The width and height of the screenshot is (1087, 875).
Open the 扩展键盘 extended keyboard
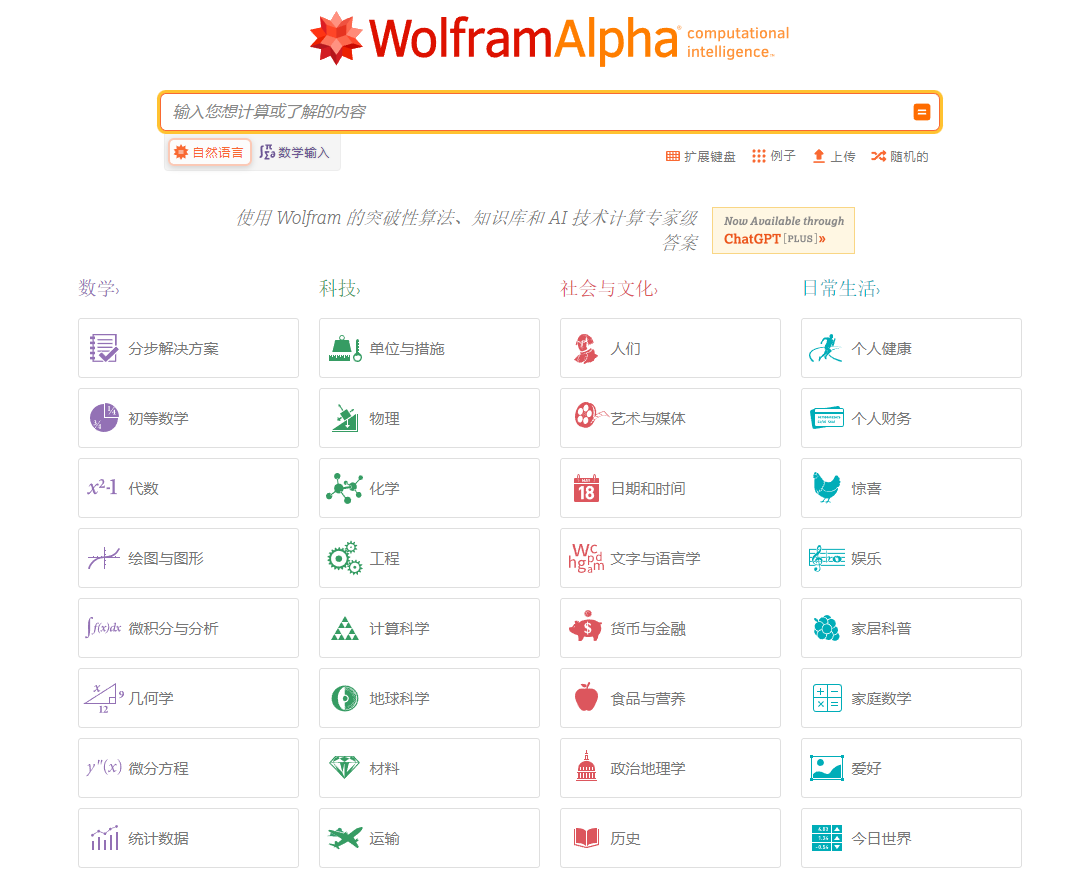tap(700, 156)
